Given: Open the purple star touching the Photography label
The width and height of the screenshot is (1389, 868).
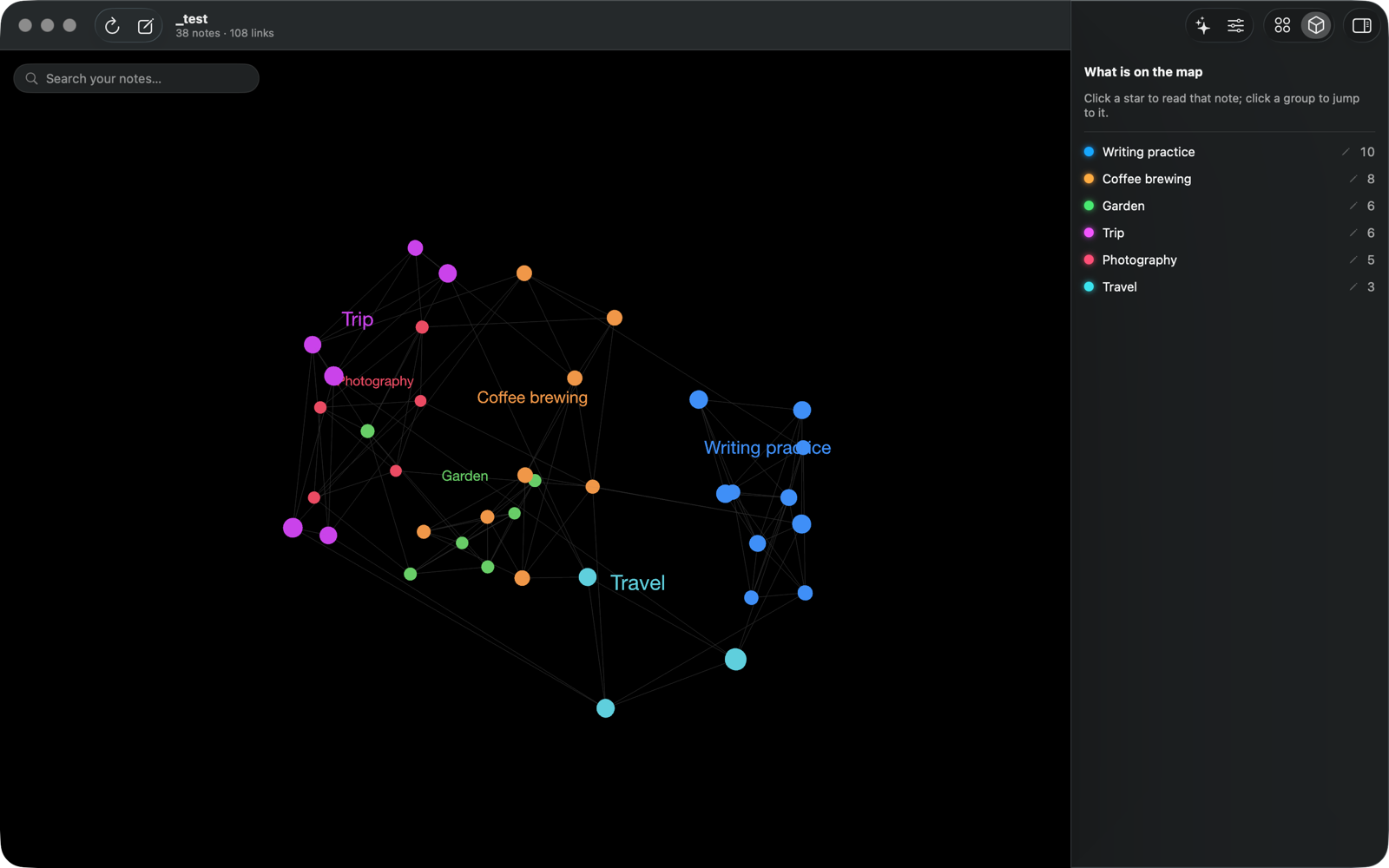Looking at the screenshot, I should pyautogui.click(x=333, y=376).
